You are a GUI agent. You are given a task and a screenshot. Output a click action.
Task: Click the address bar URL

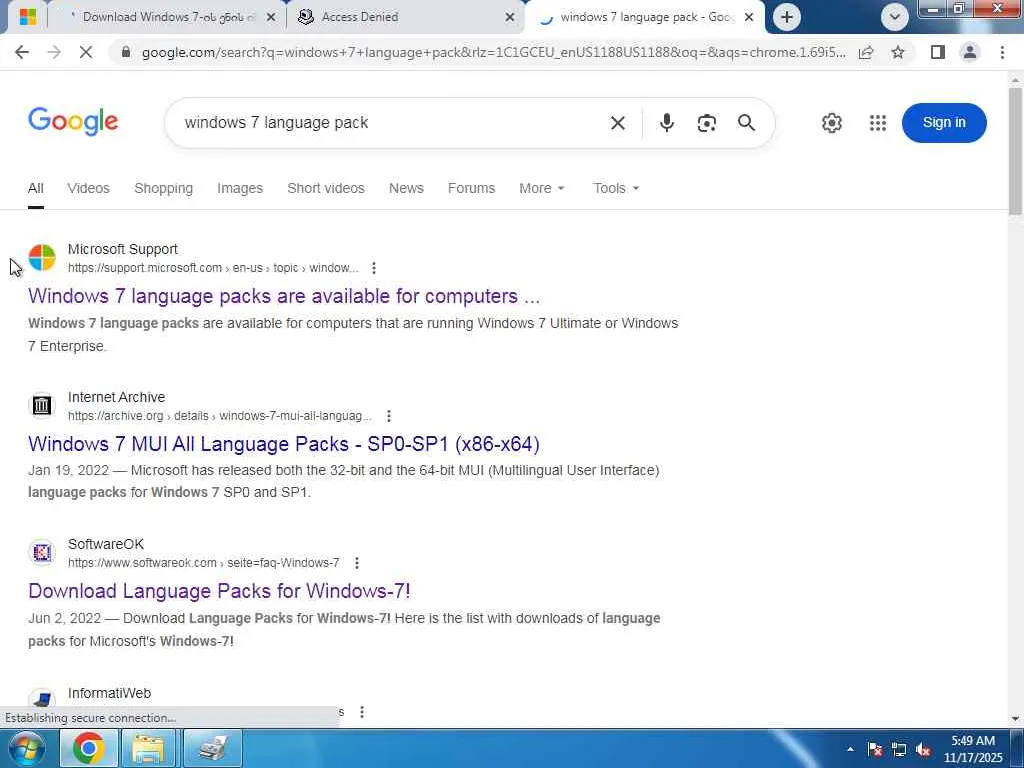494,52
